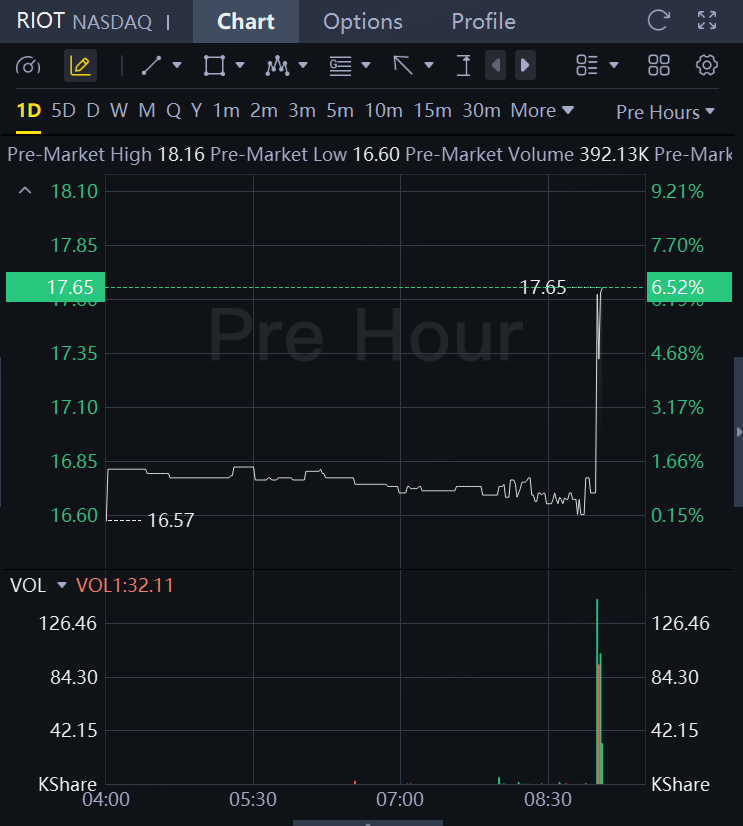Image resolution: width=743 pixels, height=826 pixels.
Task: Click the 6.52% change label
Action: click(689, 287)
